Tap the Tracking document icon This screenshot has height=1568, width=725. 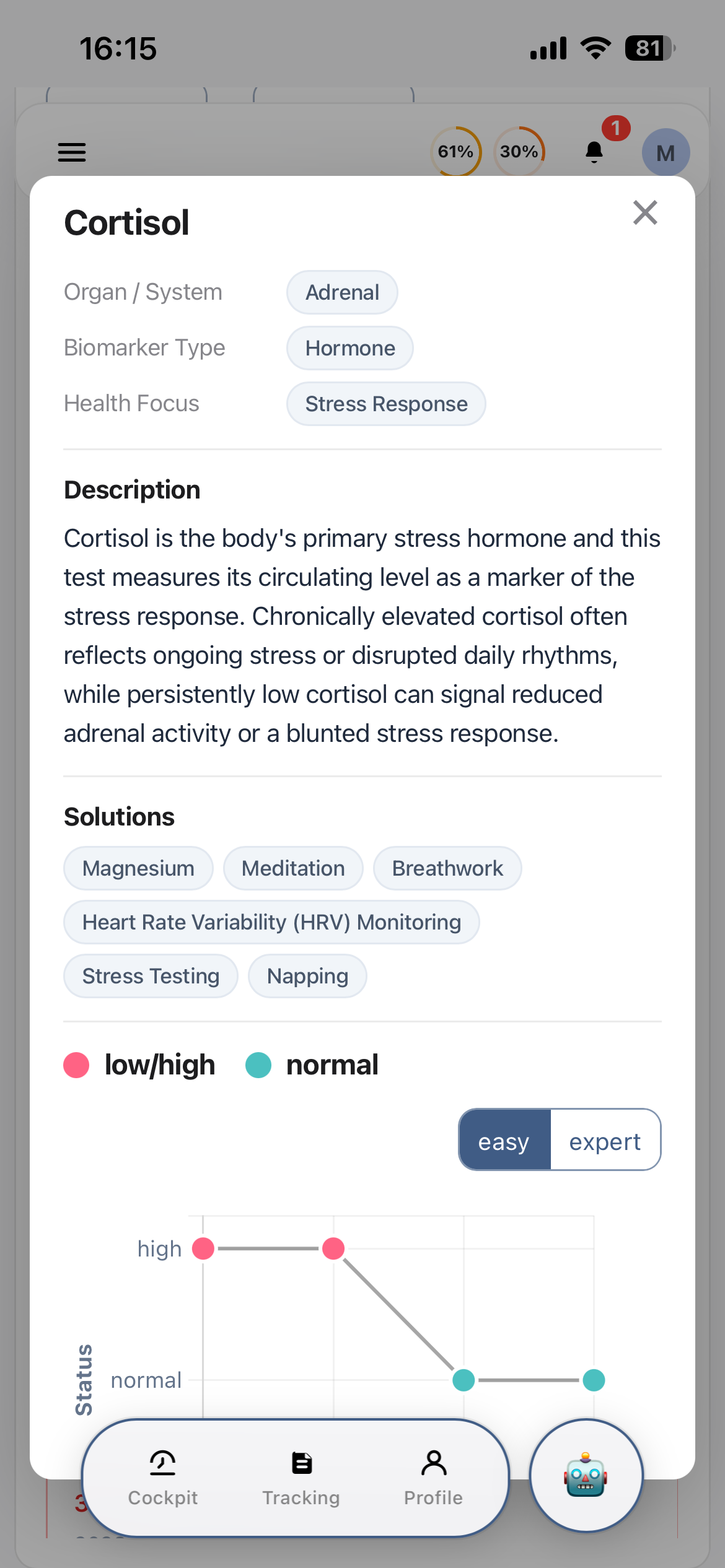pos(302,1463)
